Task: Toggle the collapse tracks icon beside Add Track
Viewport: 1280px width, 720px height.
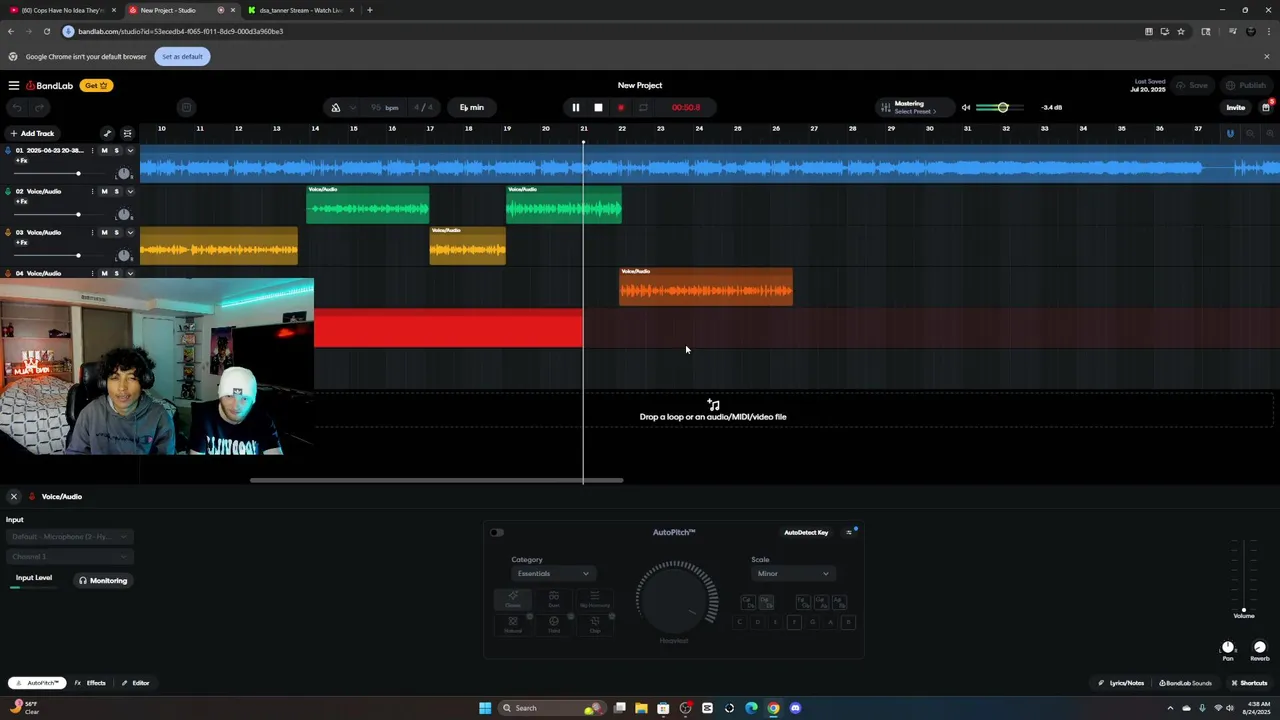Action: tap(127, 134)
